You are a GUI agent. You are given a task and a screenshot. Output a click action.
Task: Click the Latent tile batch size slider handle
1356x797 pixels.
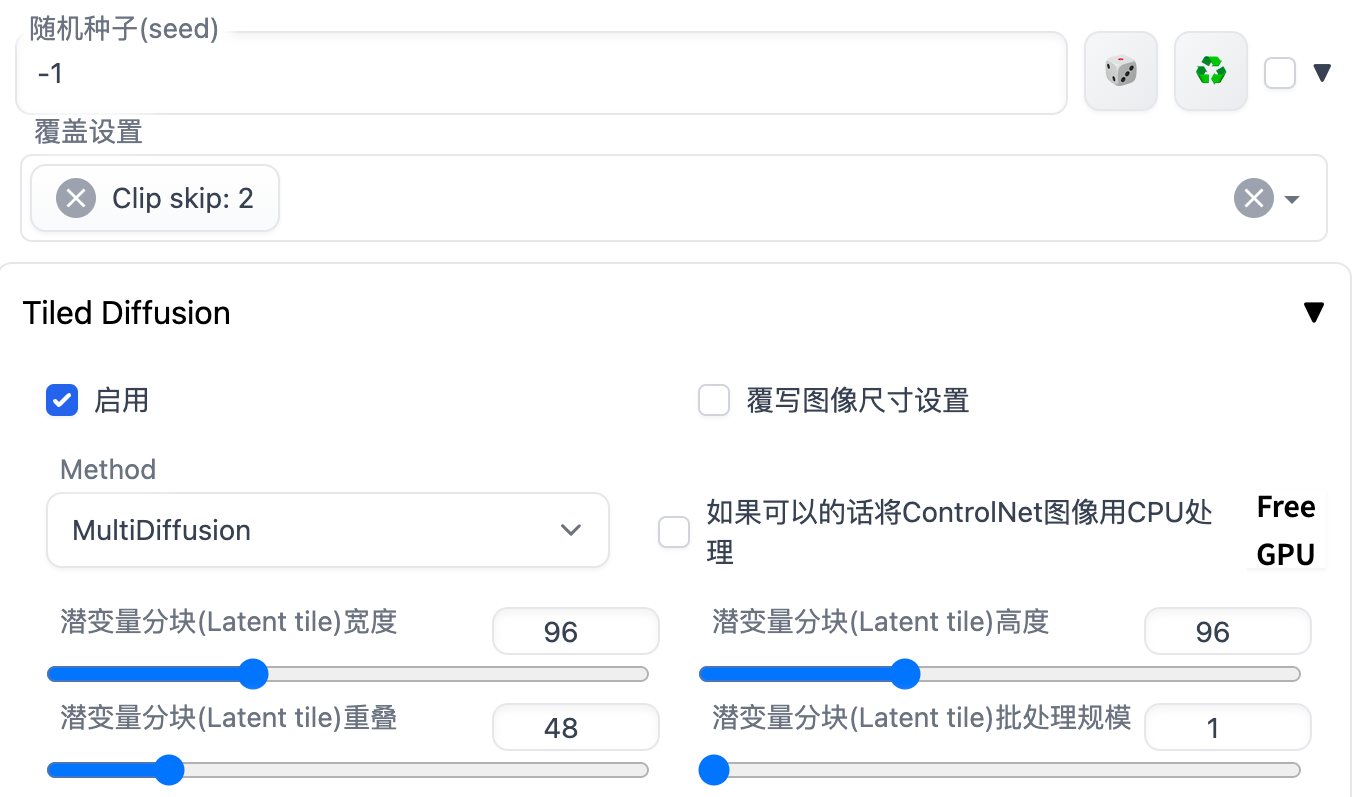click(x=713, y=770)
